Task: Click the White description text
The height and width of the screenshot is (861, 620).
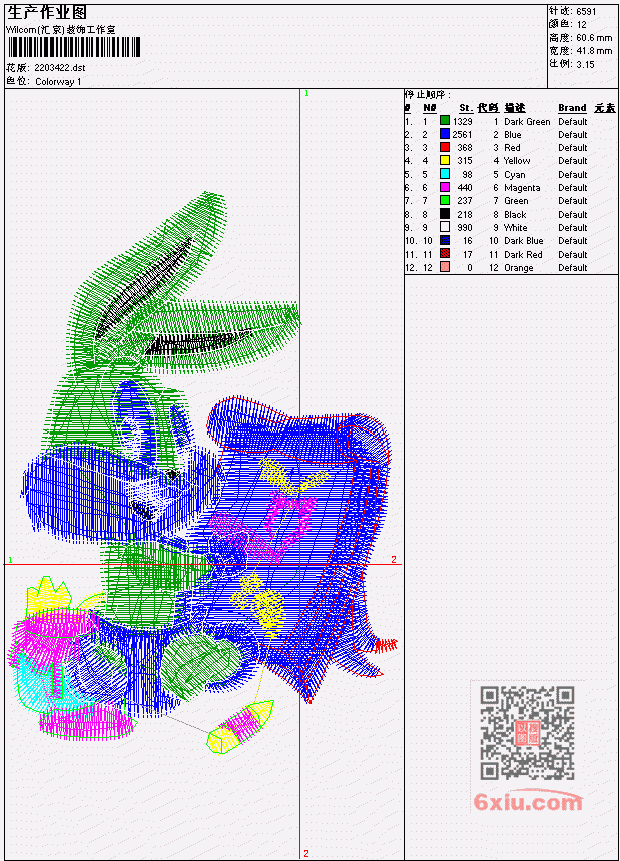Action: pyautogui.click(x=516, y=227)
